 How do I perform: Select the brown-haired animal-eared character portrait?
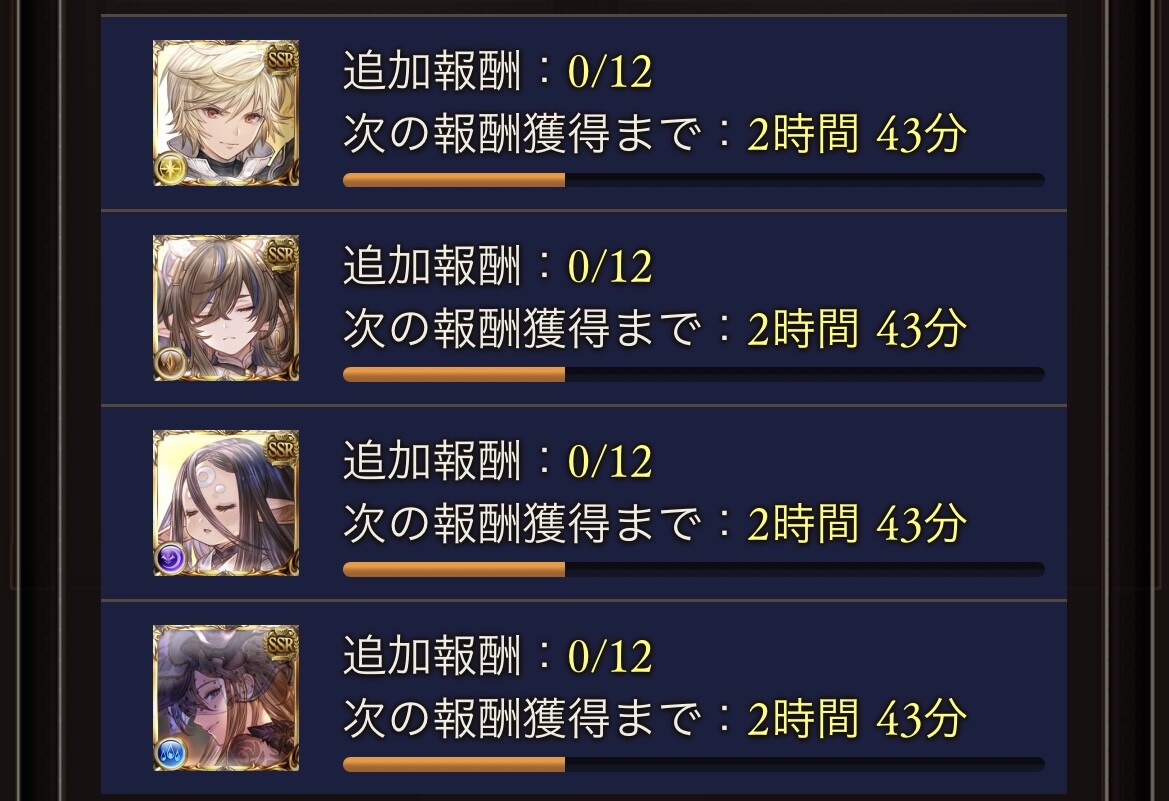[226, 308]
